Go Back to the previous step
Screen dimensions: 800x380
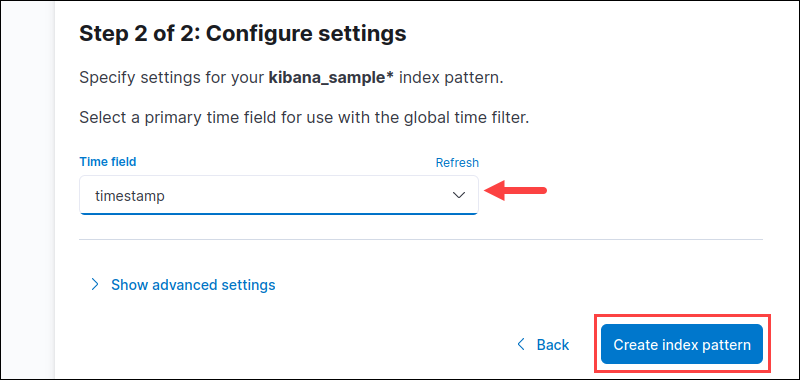click(553, 345)
